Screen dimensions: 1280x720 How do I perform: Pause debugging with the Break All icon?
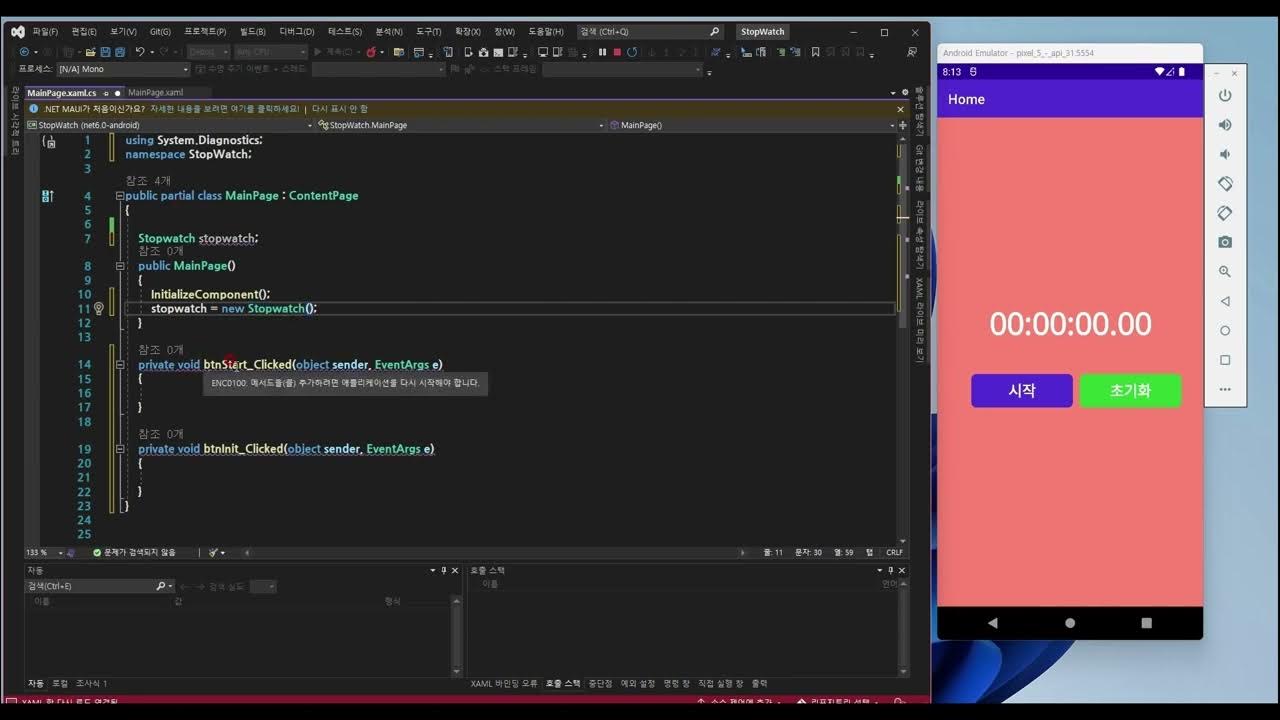point(602,52)
